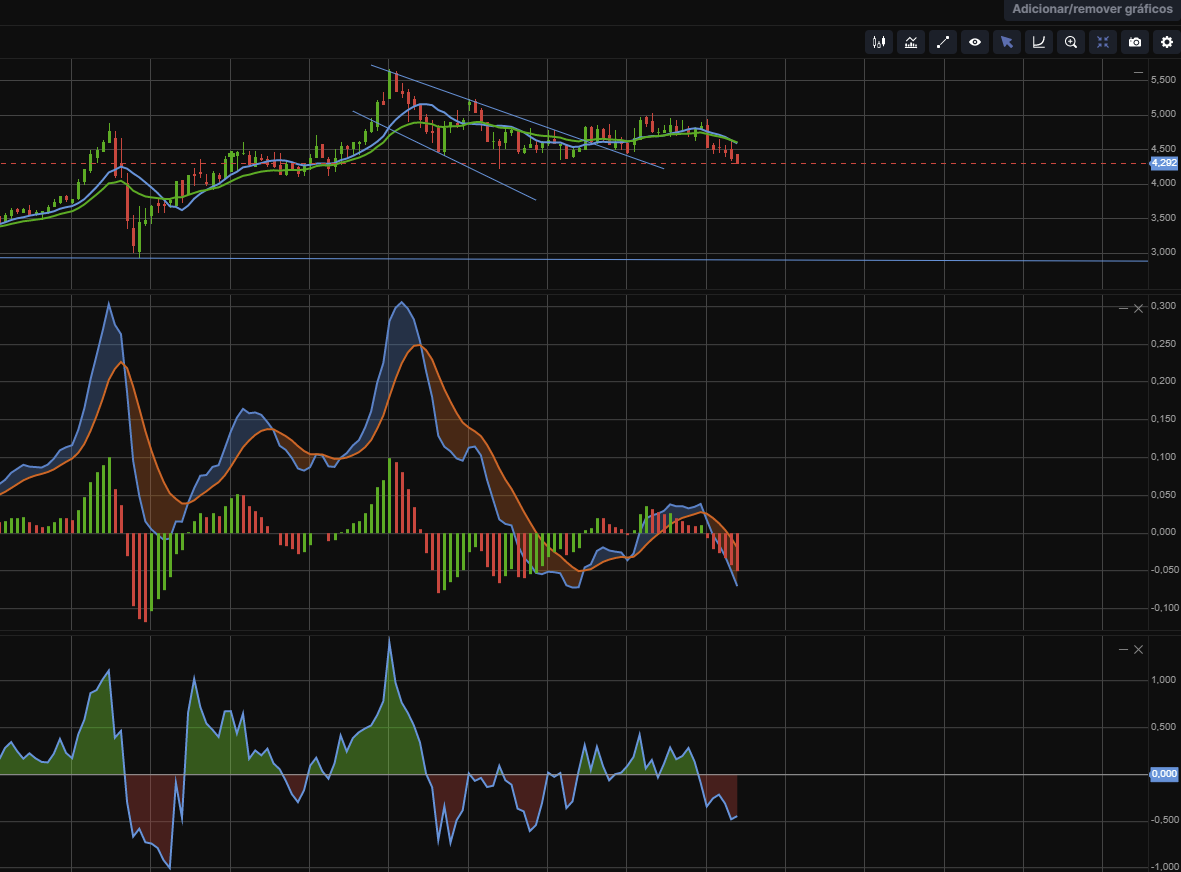Click the 0,000 value label in the bottom panel

point(1163,774)
